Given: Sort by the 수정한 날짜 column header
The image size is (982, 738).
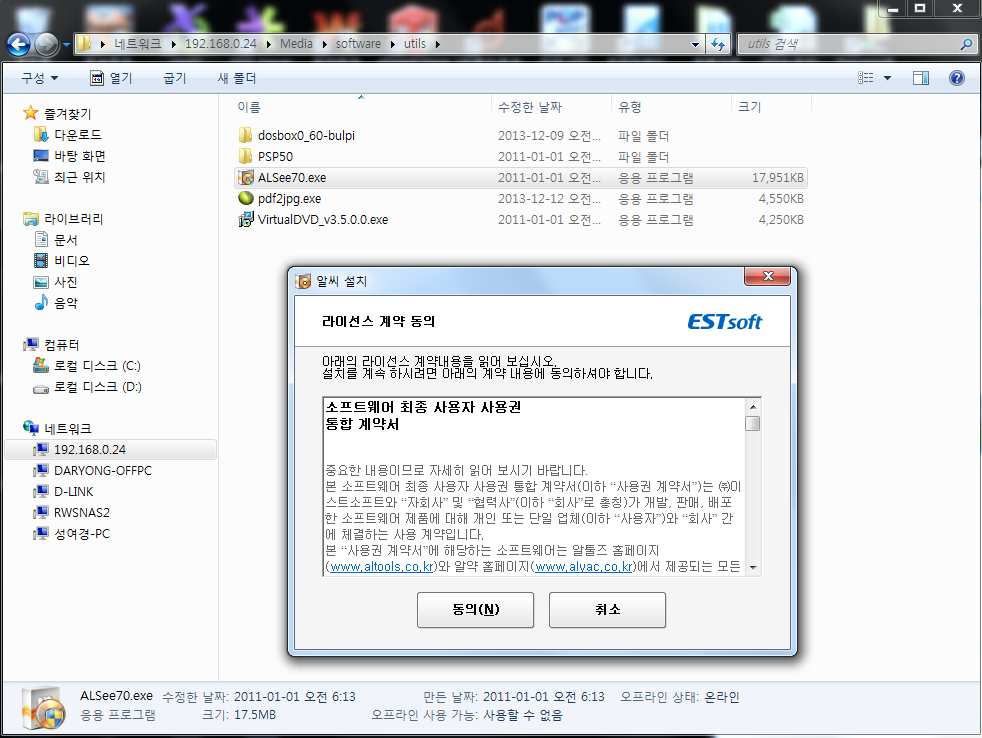Looking at the screenshot, I should pyautogui.click(x=551, y=107).
